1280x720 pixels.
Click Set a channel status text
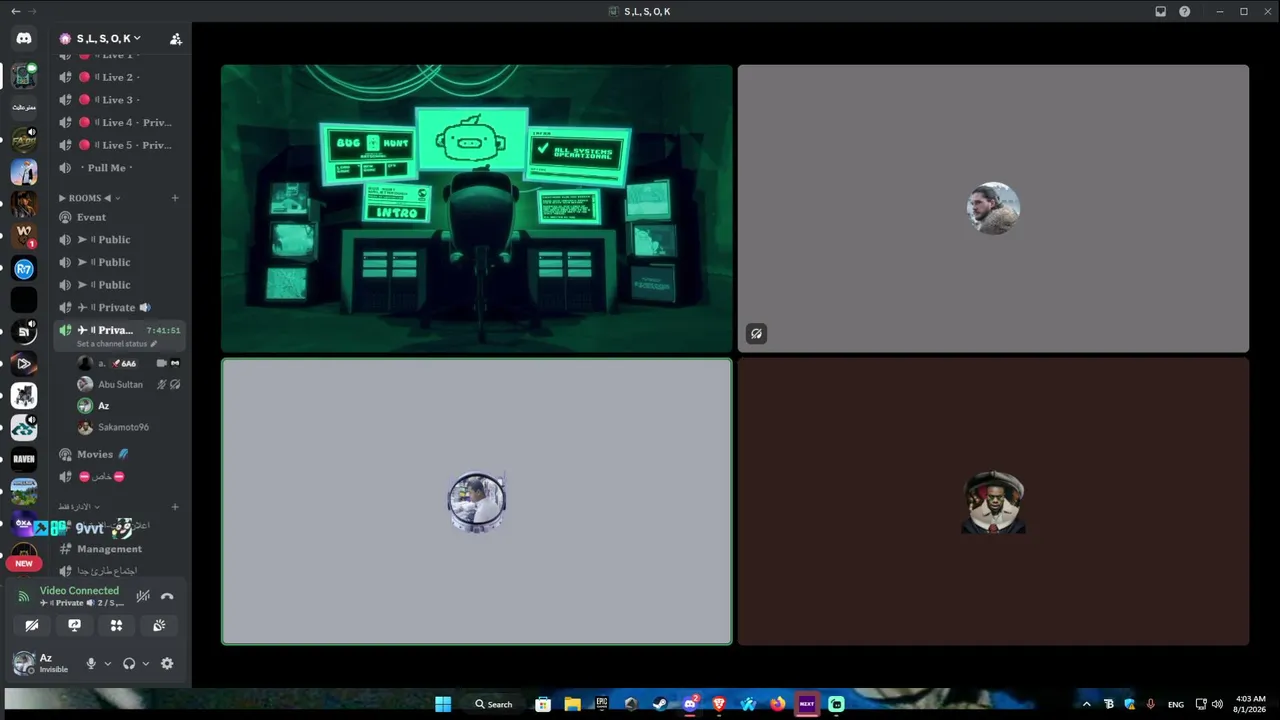tap(112, 344)
